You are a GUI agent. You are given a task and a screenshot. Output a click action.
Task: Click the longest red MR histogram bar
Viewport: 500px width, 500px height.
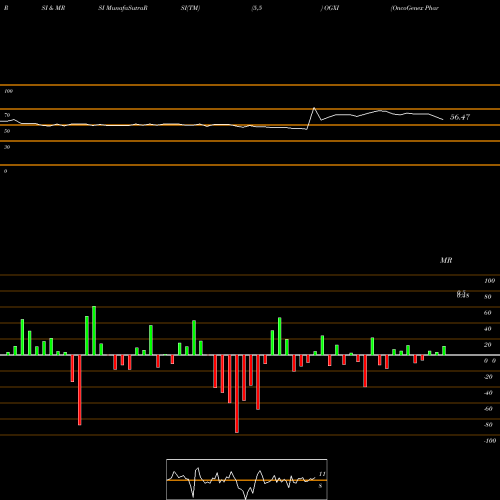[237, 394]
